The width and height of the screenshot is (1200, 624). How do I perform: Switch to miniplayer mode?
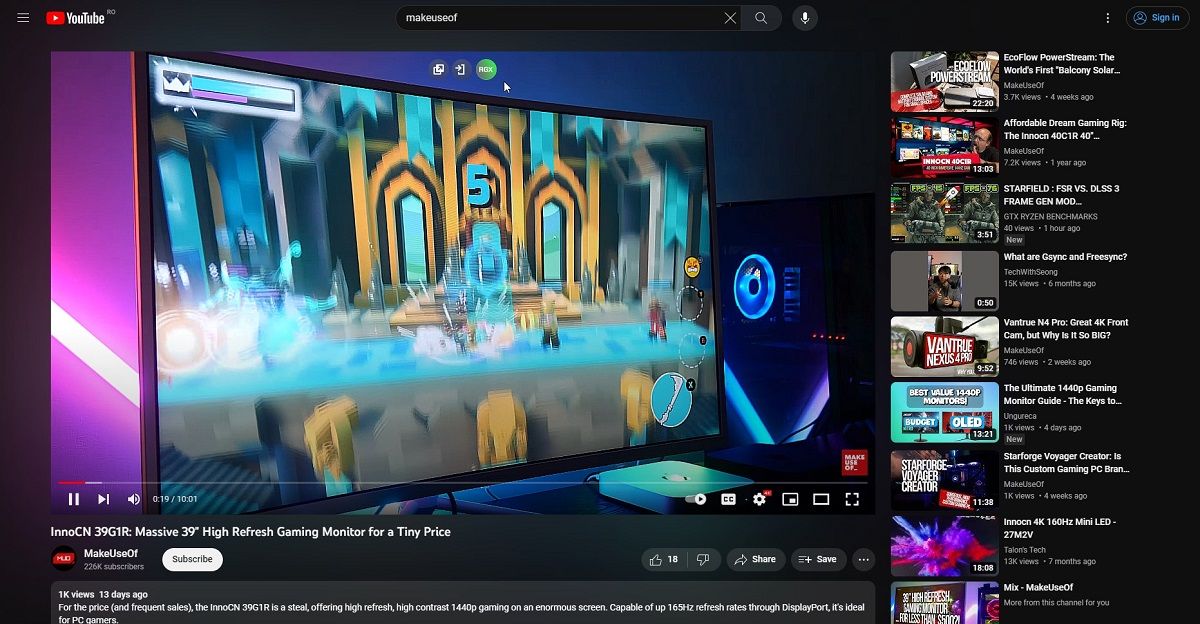790,499
